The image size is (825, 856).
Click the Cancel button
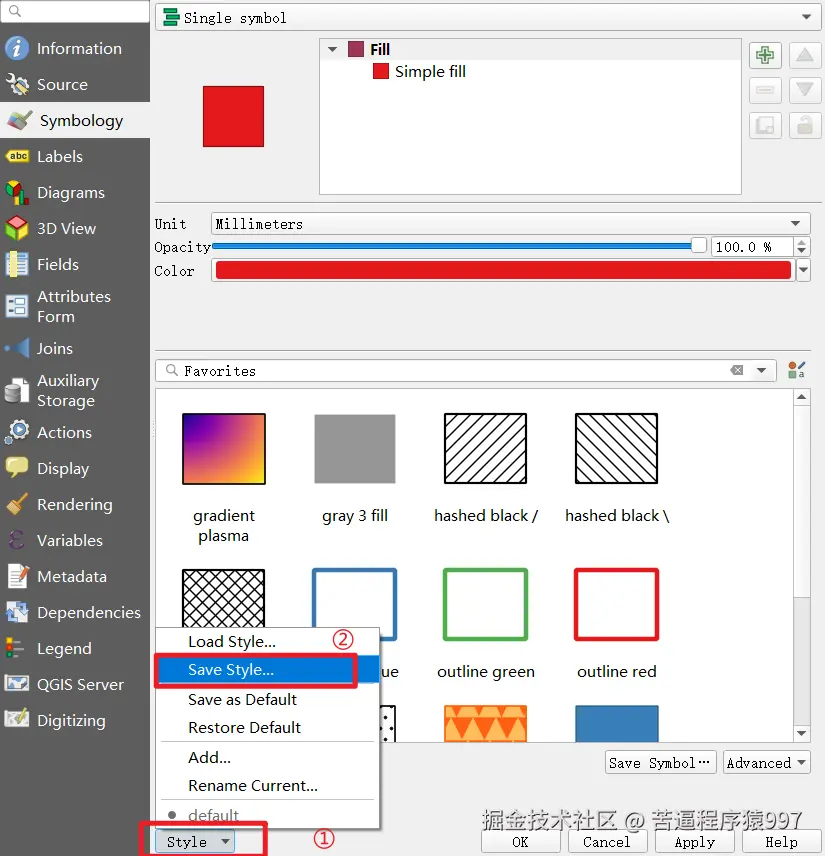tap(607, 842)
